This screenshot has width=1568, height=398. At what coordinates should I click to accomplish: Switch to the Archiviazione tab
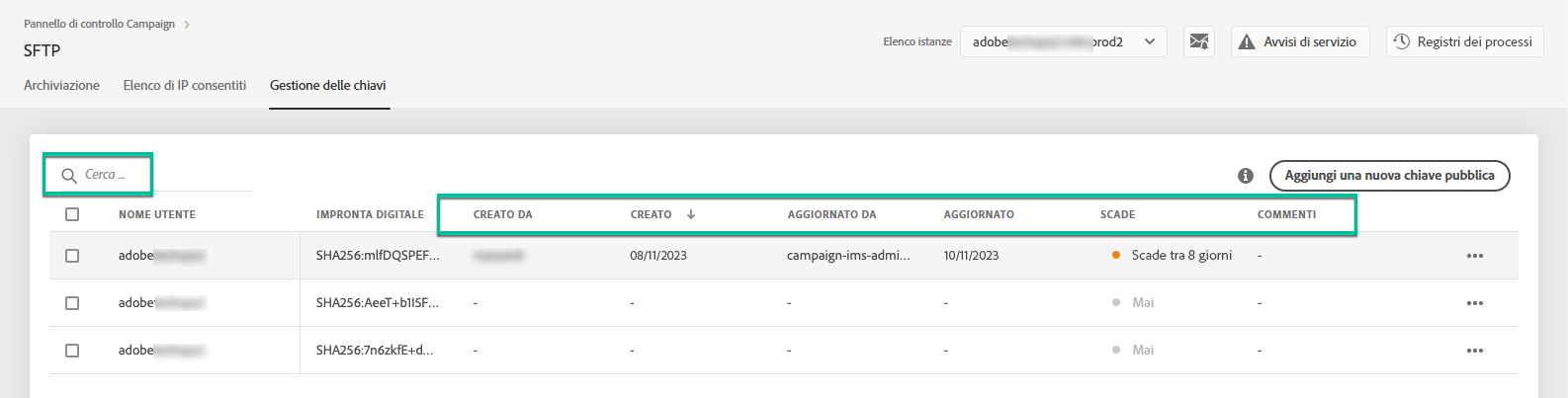pos(61,86)
